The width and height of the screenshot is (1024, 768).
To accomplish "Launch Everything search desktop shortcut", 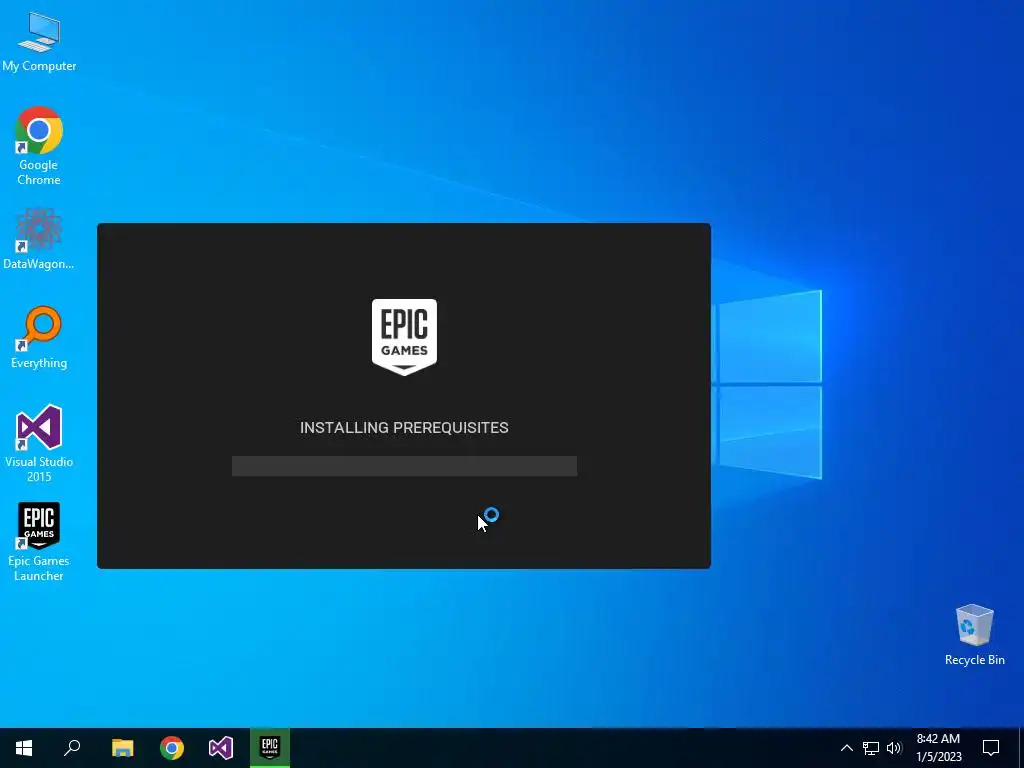I will pos(39,337).
